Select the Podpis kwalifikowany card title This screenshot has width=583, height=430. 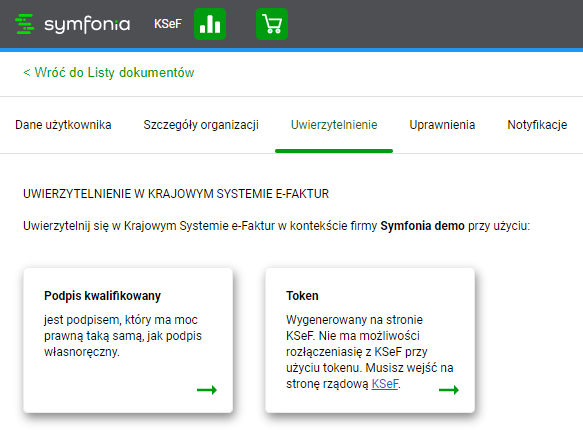[x=103, y=296]
